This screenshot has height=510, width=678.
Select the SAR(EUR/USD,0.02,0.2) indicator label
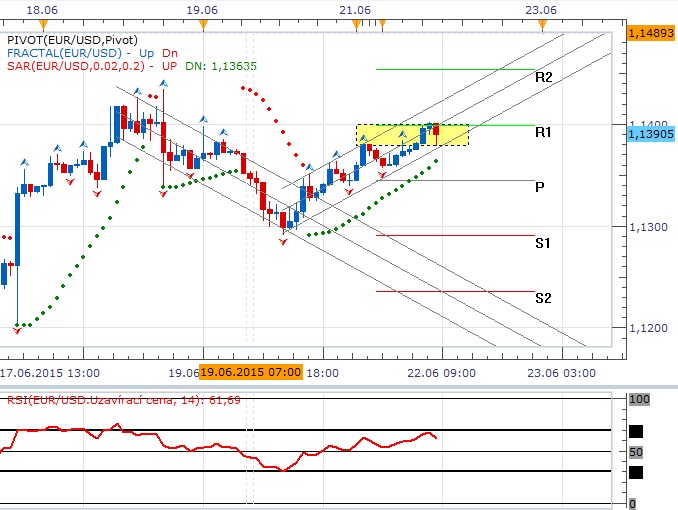pyautogui.click(x=76, y=66)
